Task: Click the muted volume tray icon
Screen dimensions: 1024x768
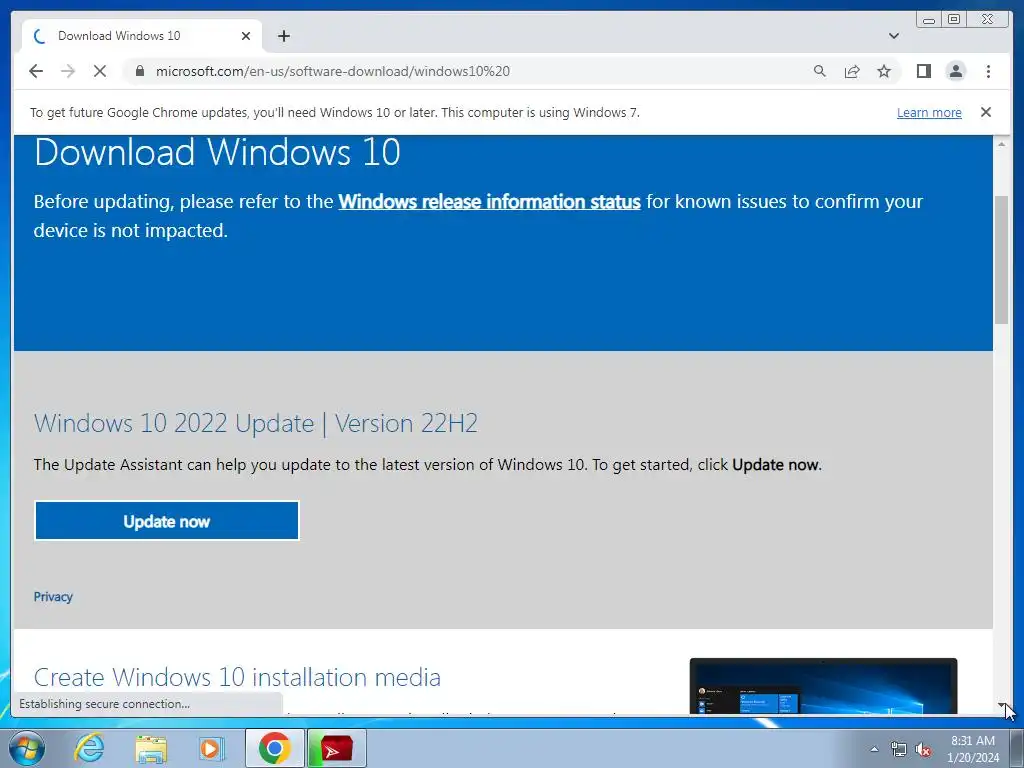Action: click(923, 749)
